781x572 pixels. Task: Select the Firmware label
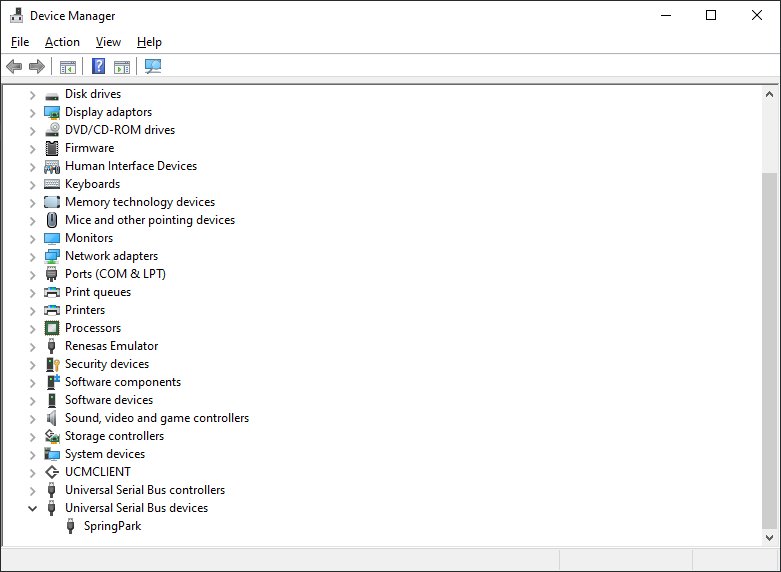click(x=90, y=148)
